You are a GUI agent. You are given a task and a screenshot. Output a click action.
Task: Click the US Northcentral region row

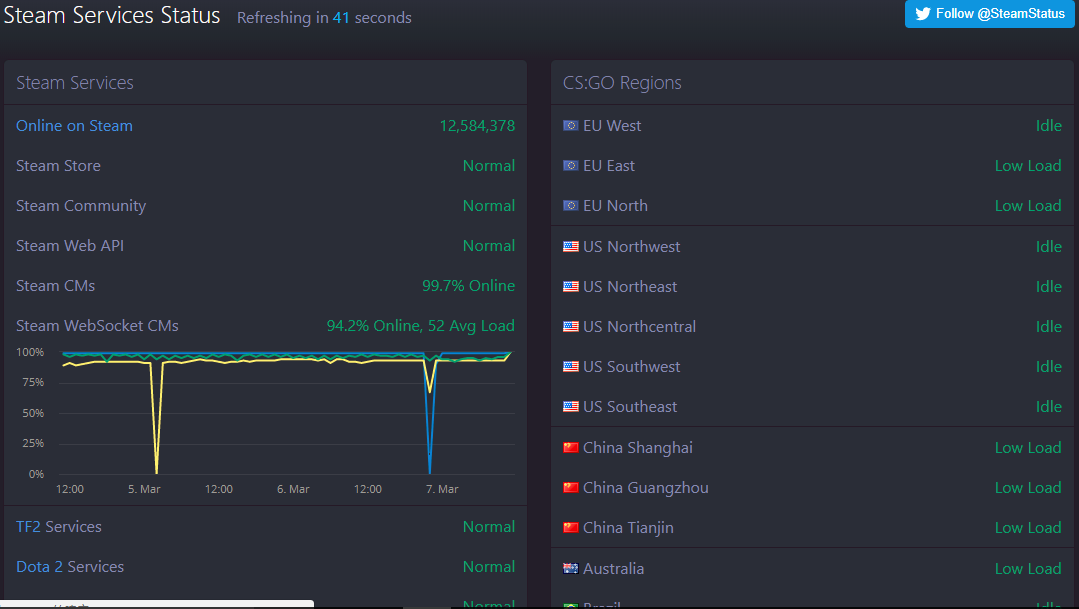(x=812, y=327)
